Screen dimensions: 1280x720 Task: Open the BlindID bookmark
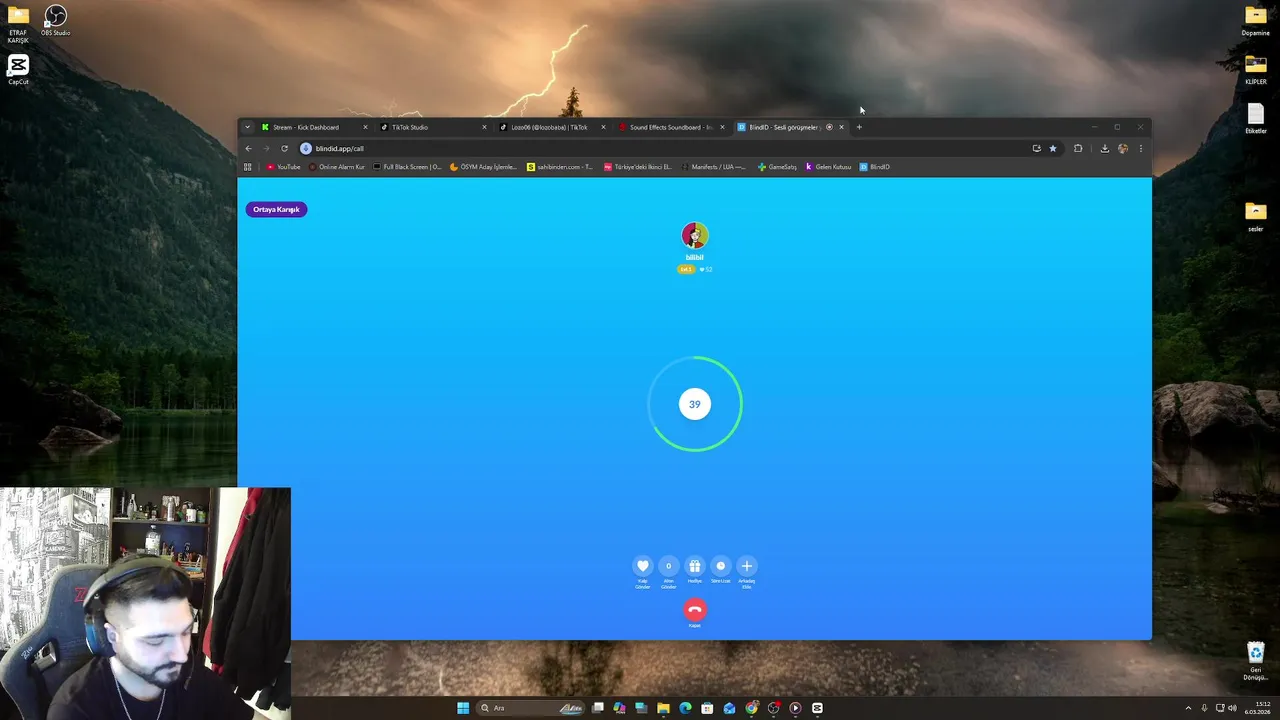875,167
